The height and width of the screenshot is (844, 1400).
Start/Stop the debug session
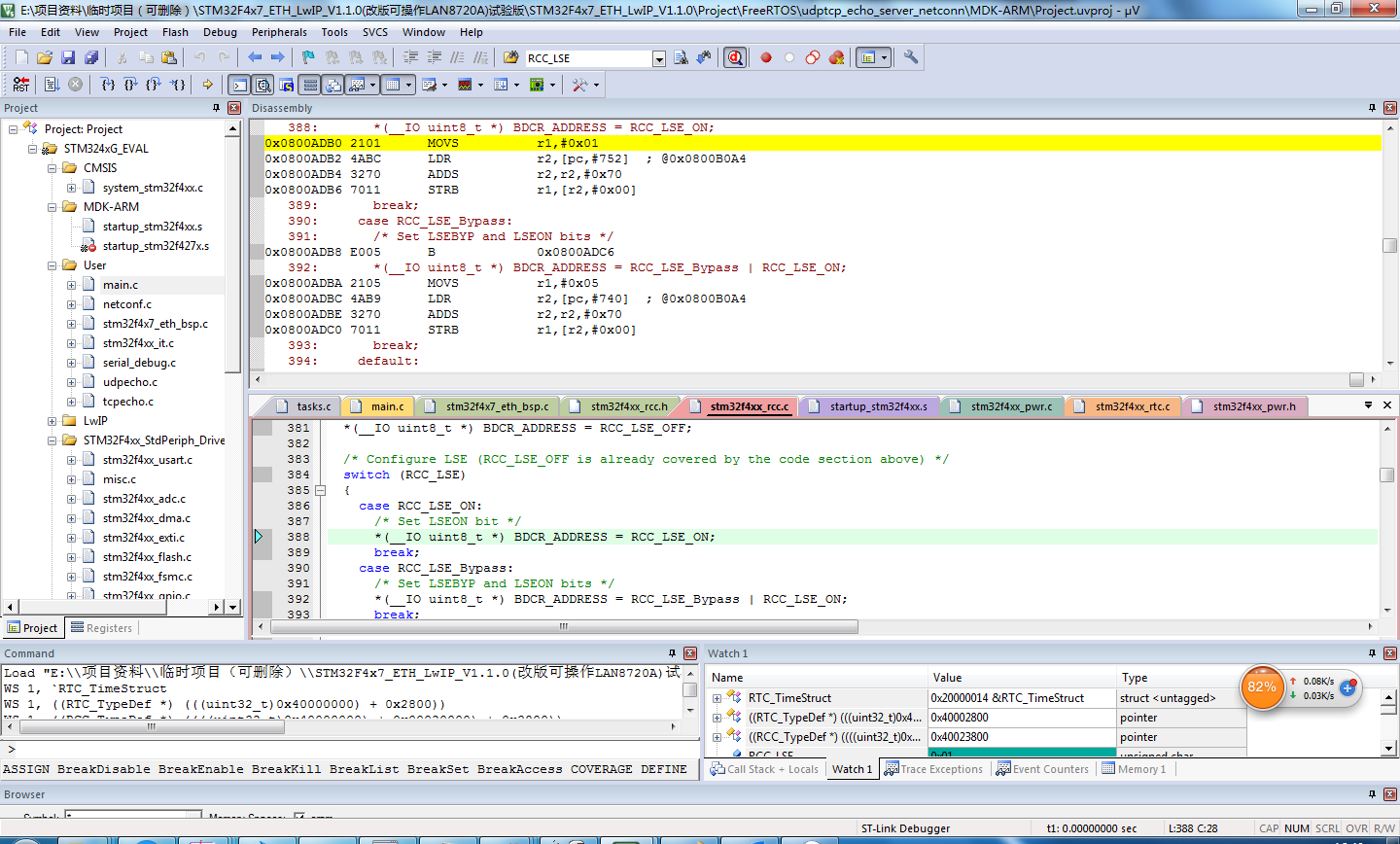point(735,58)
